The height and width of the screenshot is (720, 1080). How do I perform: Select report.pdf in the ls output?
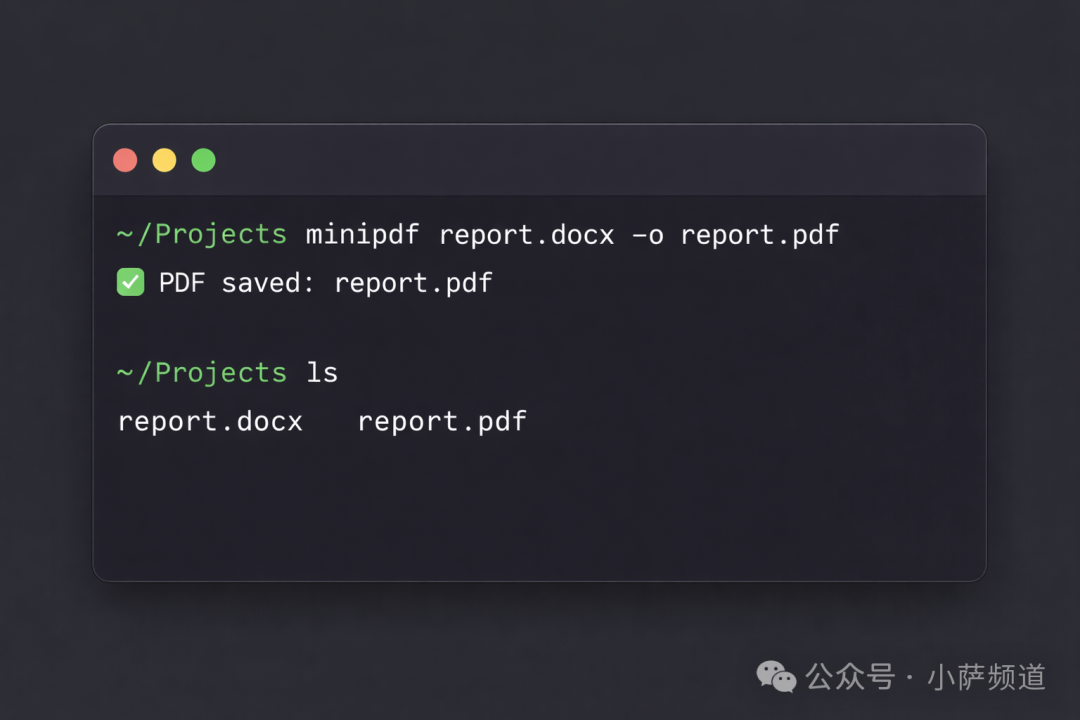click(442, 421)
